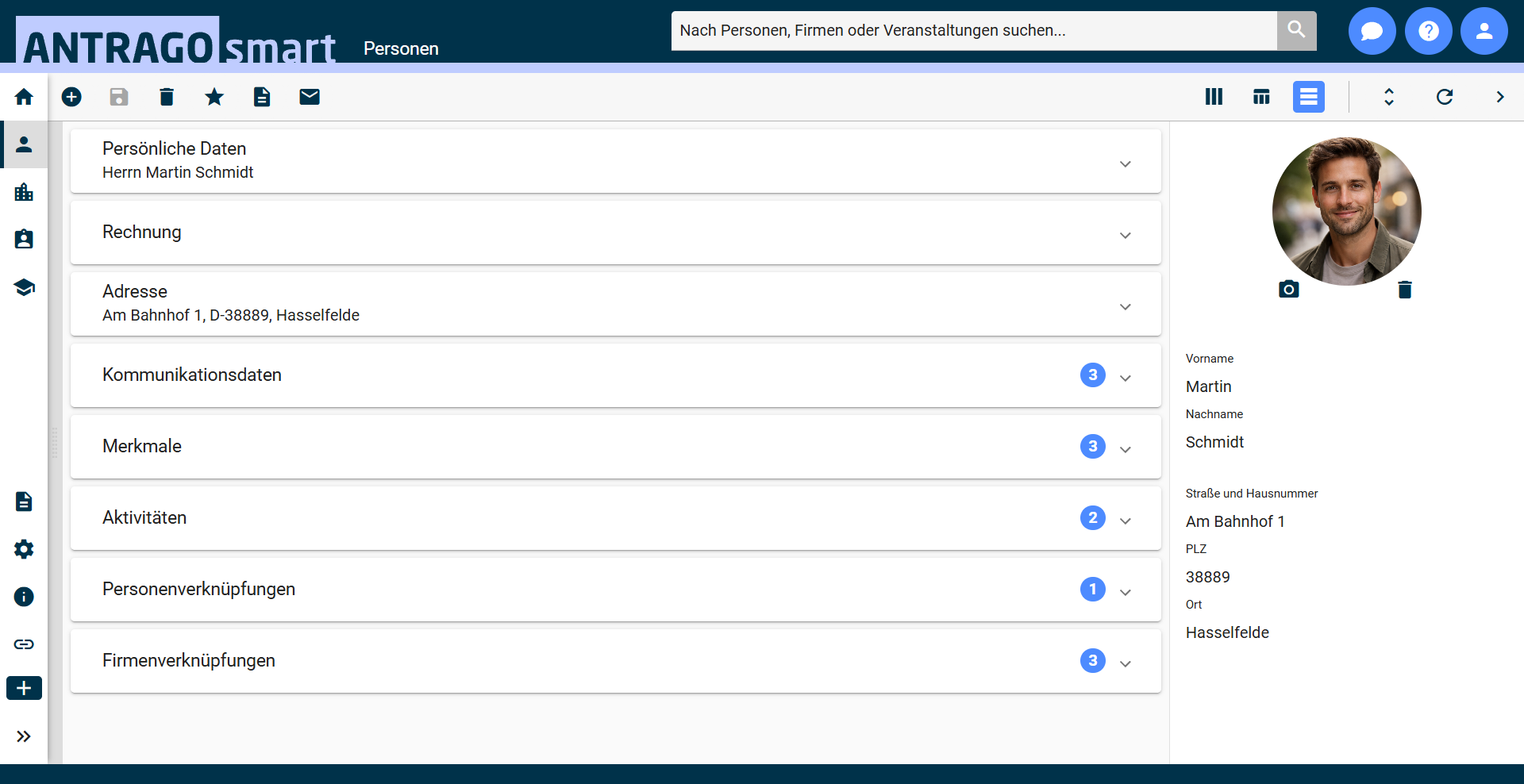Viewport: 1524px width, 784px height.
Task: Expand the Persönliche Daten section
Action: [x=1125, y=164]
